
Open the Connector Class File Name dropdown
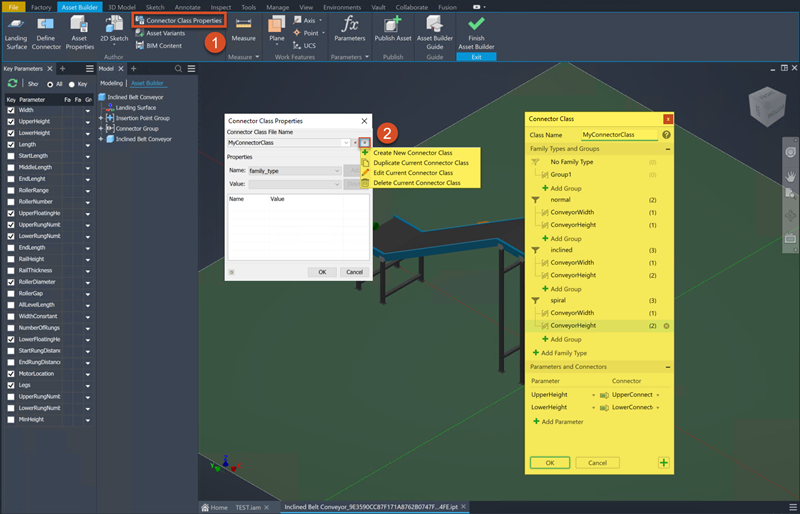(346, 143)
